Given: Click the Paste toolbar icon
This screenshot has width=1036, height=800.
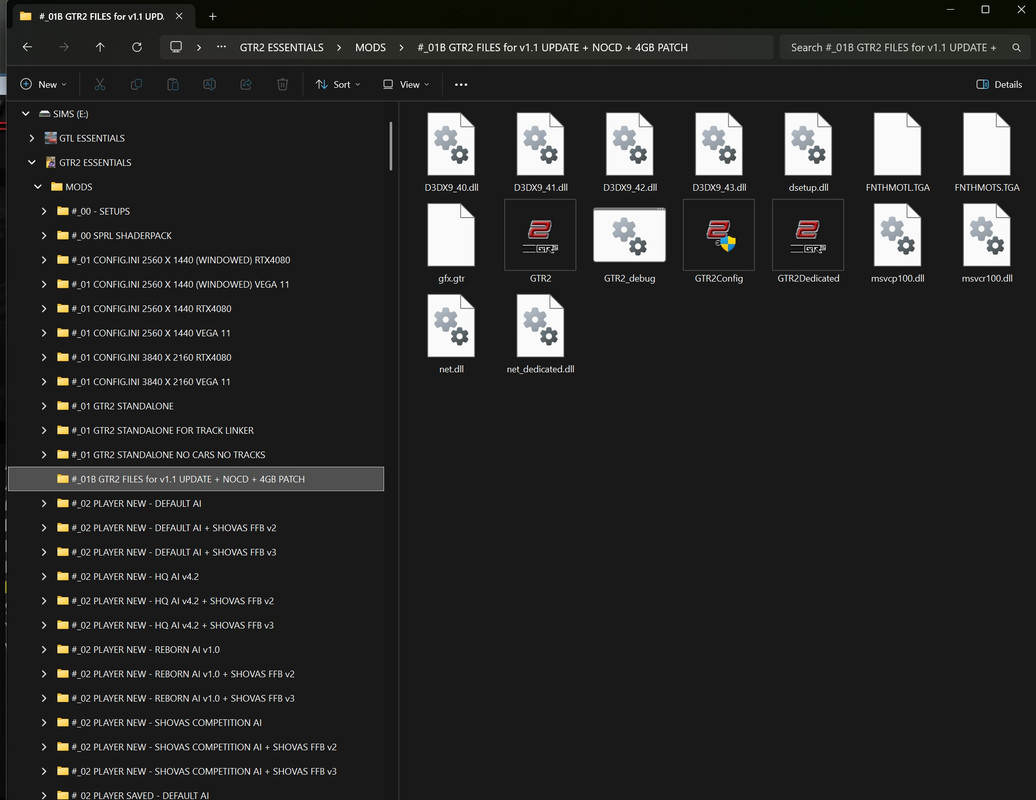Looking at the screenshot, I should coord(172,85).
